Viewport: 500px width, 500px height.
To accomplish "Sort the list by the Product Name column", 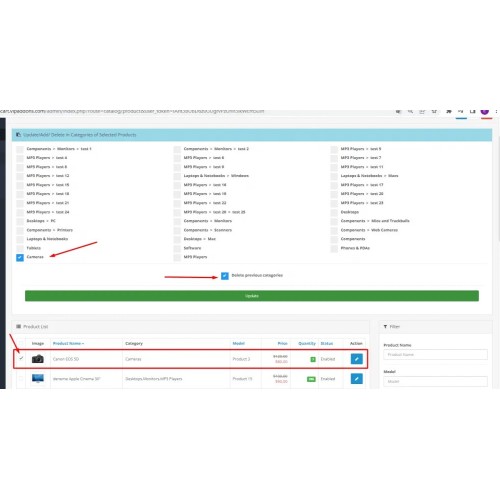I will pos(68,343).
